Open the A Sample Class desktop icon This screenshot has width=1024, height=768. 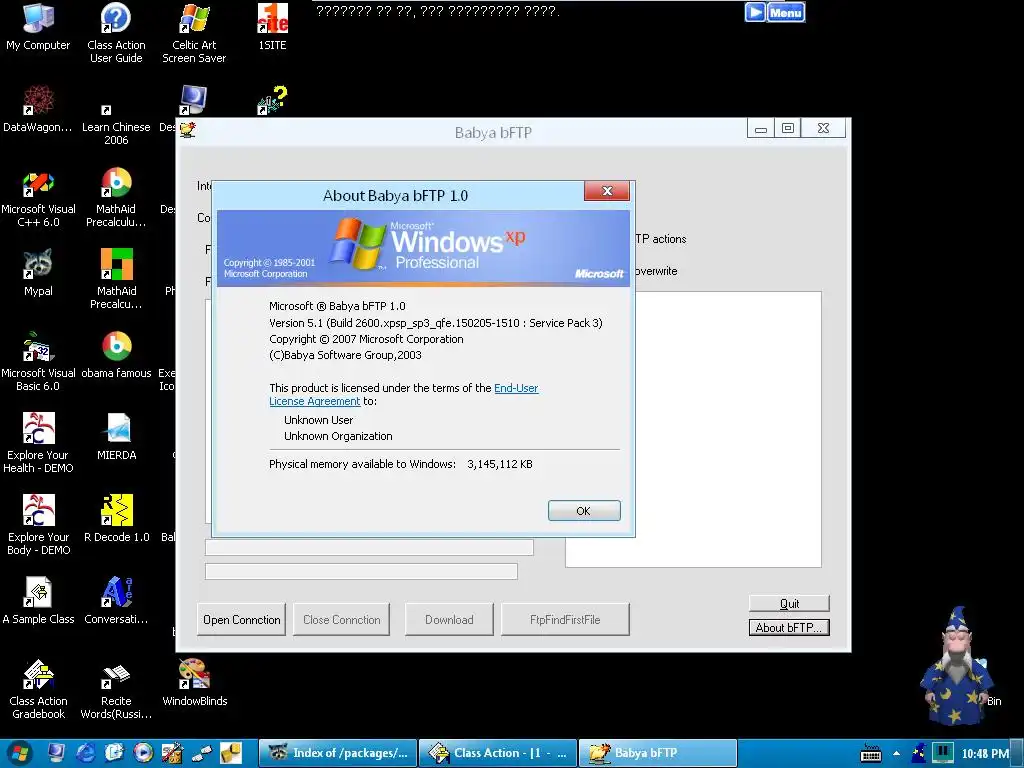(x=38, y=601)
